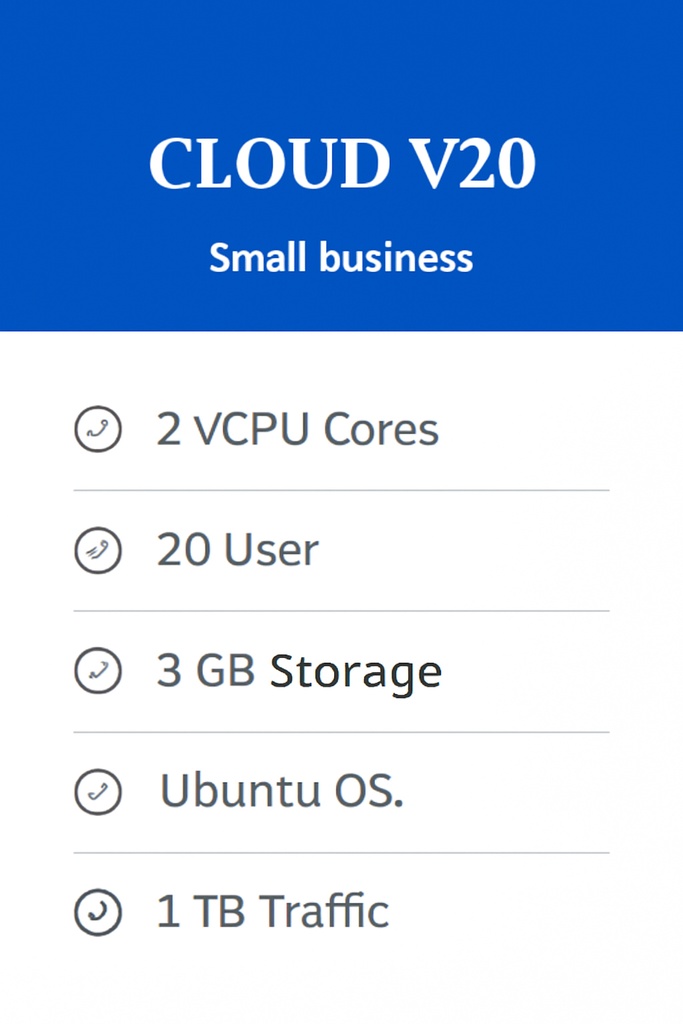This screenshot has height=1024, width=683.
Task: Select the check icon beside 3 GB Storage
Action: tap(98, 671)
